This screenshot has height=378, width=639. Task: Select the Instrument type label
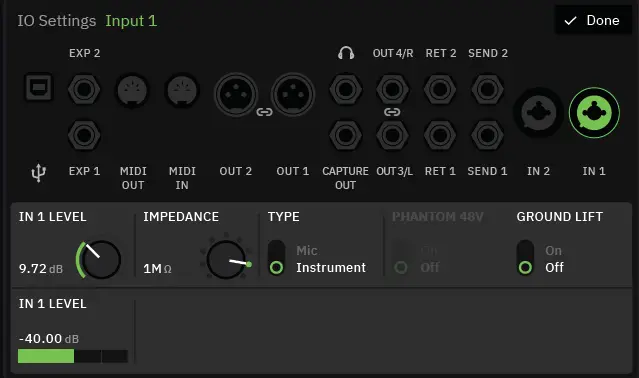[331, 268]
